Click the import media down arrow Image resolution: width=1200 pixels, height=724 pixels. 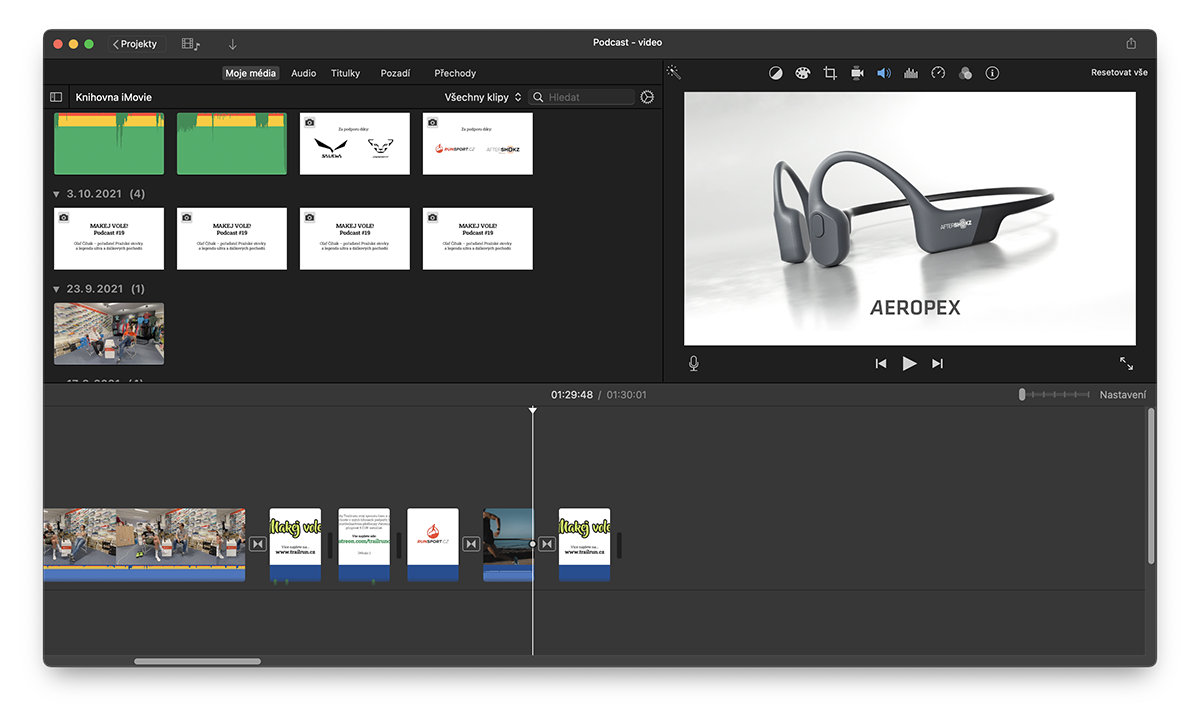pos(233,44)
